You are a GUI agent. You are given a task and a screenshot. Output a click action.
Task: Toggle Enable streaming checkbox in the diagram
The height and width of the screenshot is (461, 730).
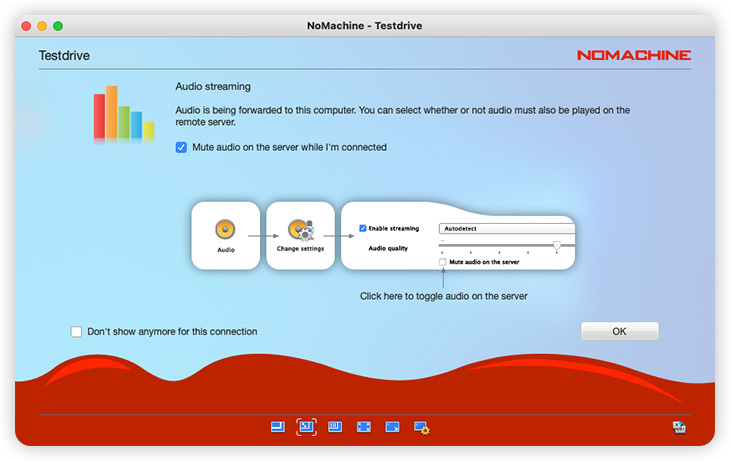[362, 228]
